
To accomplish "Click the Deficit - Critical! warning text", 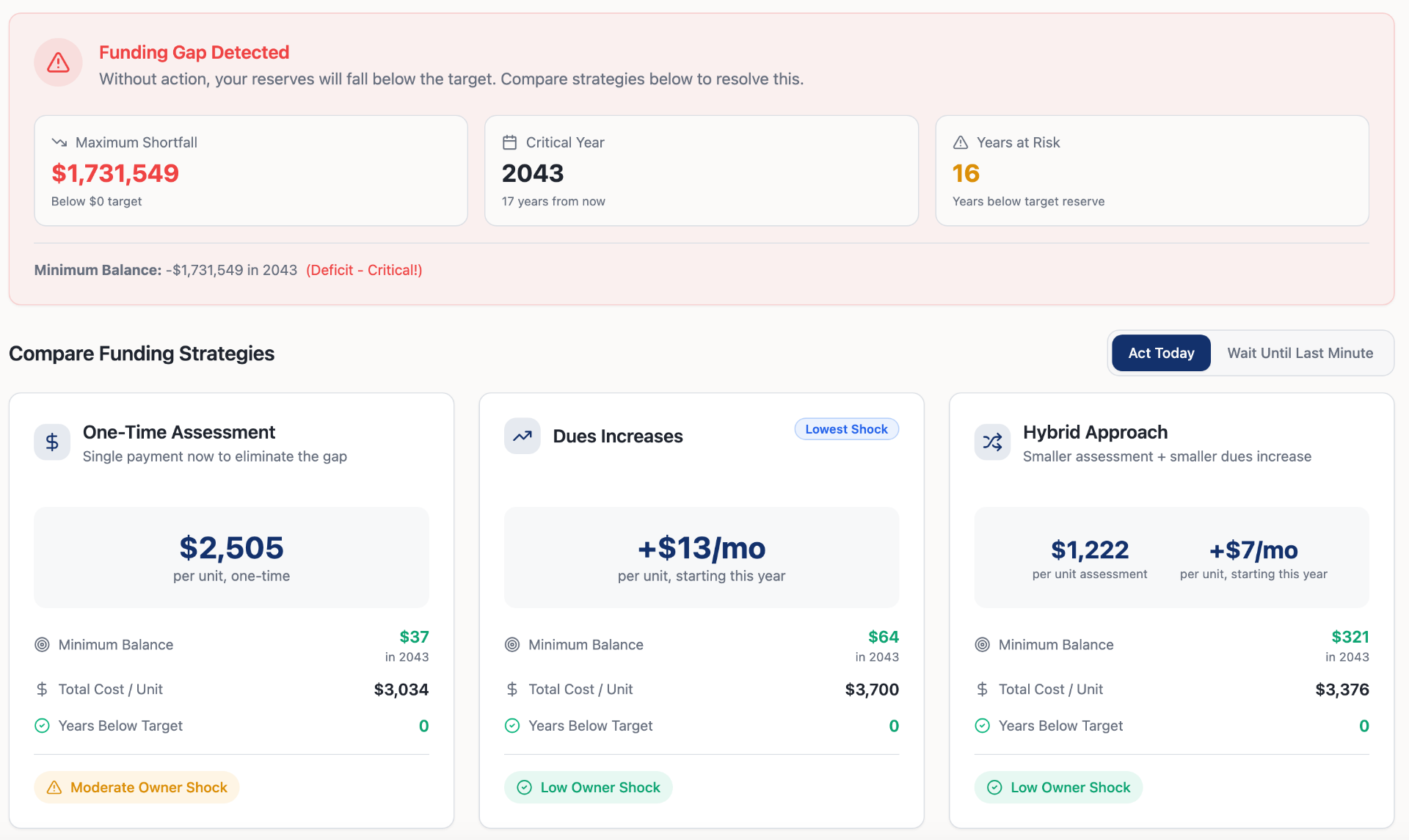I will pos(364,270).
